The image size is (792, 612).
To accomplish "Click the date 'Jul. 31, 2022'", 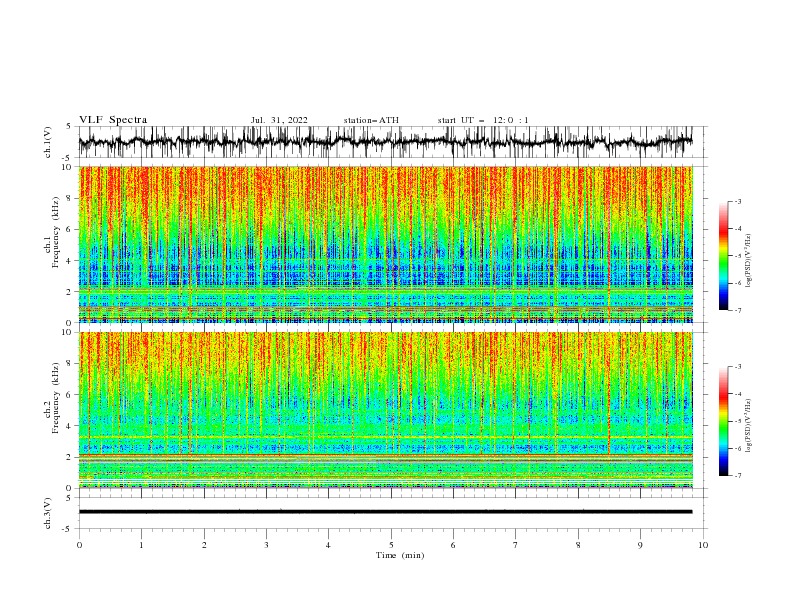I will (x=279, y=120).
